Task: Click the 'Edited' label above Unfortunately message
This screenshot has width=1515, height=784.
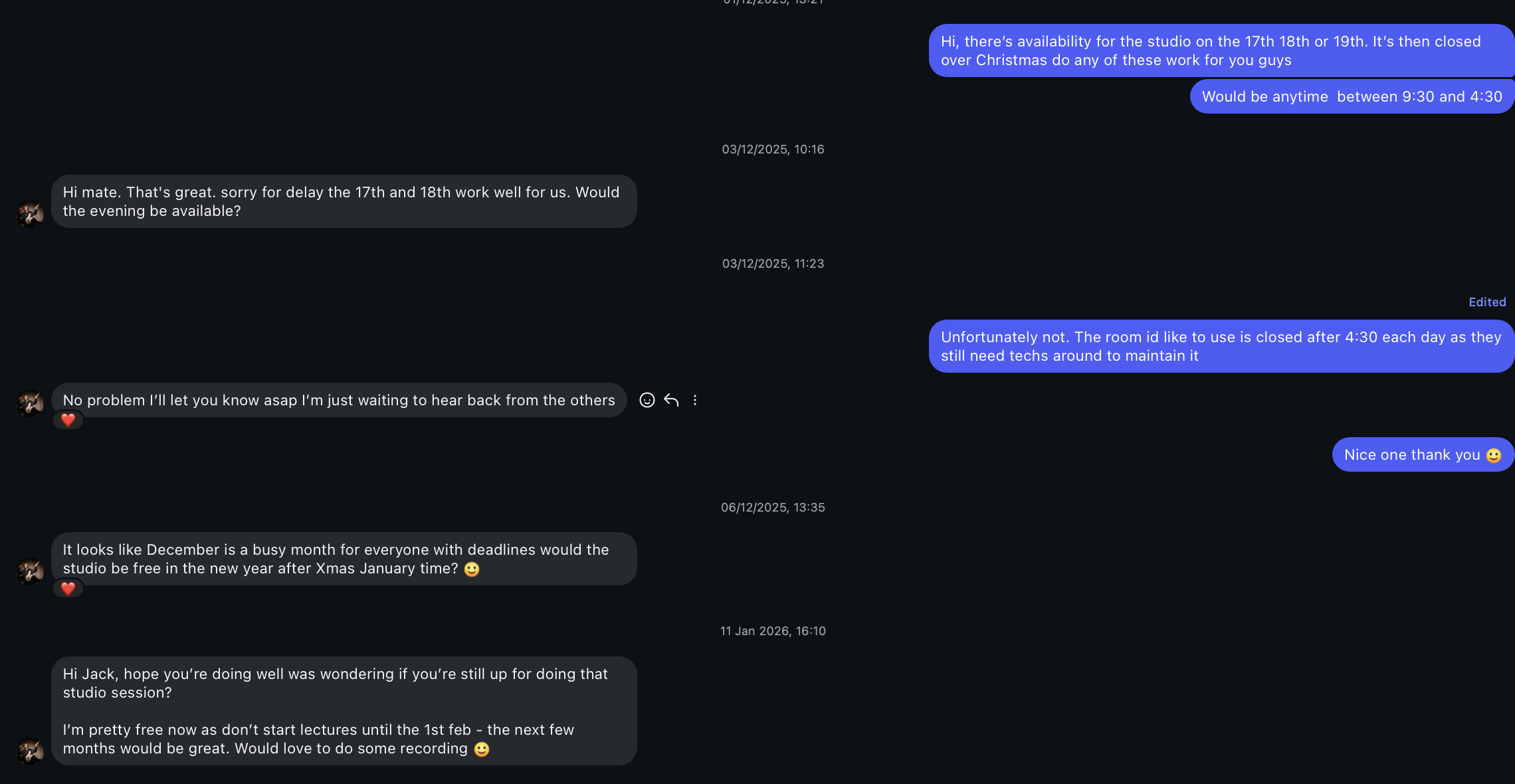Action: [x=1487, y=302]
